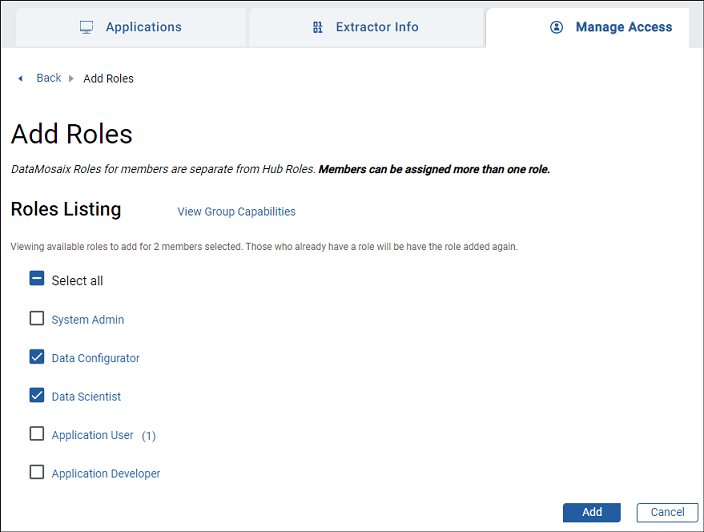Uncheck the Data Scientist checkbox

[37, 396]
